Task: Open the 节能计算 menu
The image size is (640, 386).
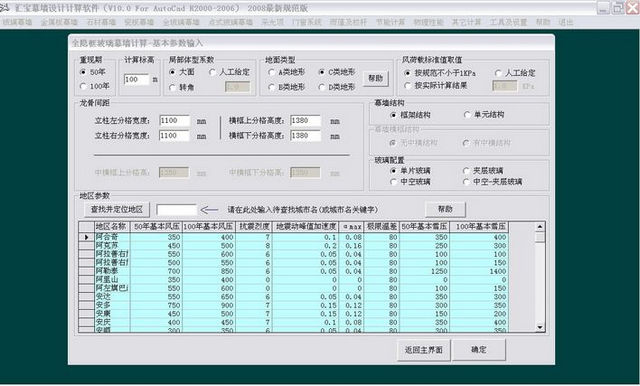Action: [x=390, y=22]
